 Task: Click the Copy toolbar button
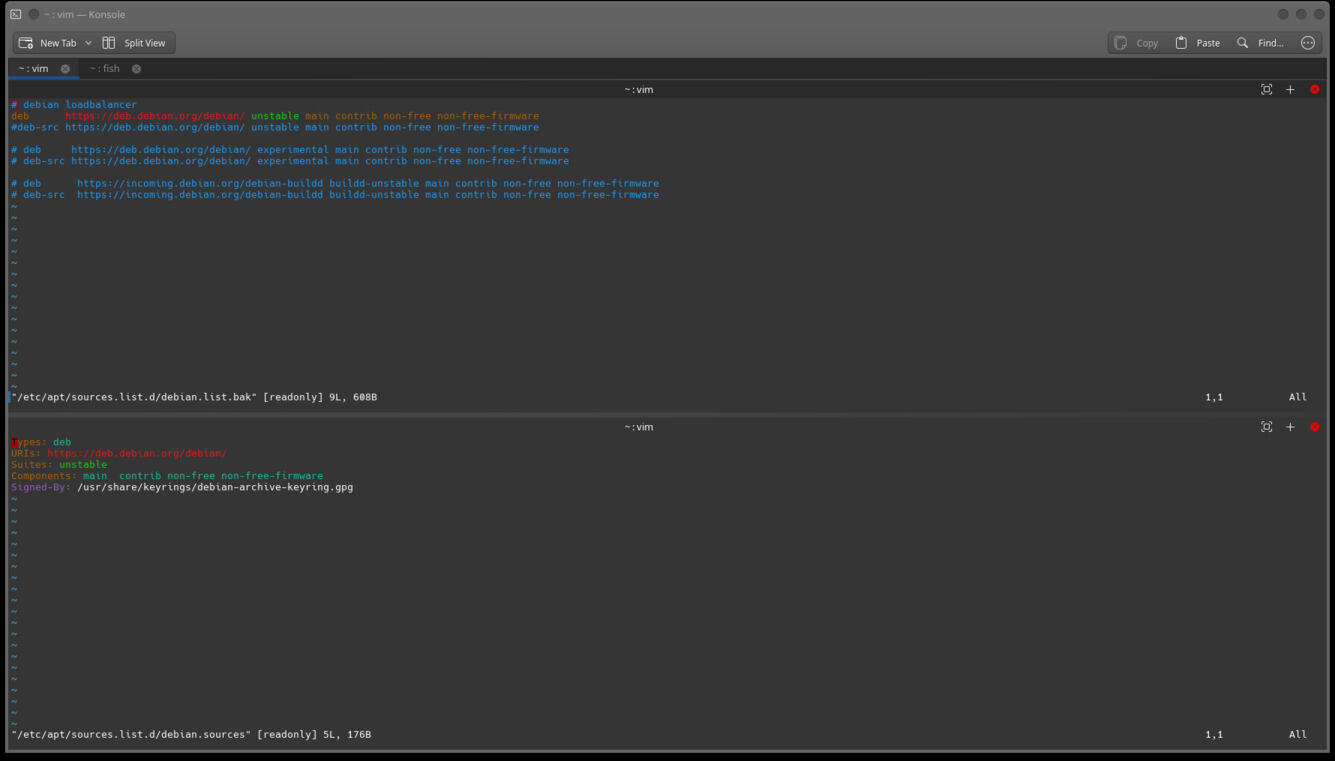tap(1136, 43)
